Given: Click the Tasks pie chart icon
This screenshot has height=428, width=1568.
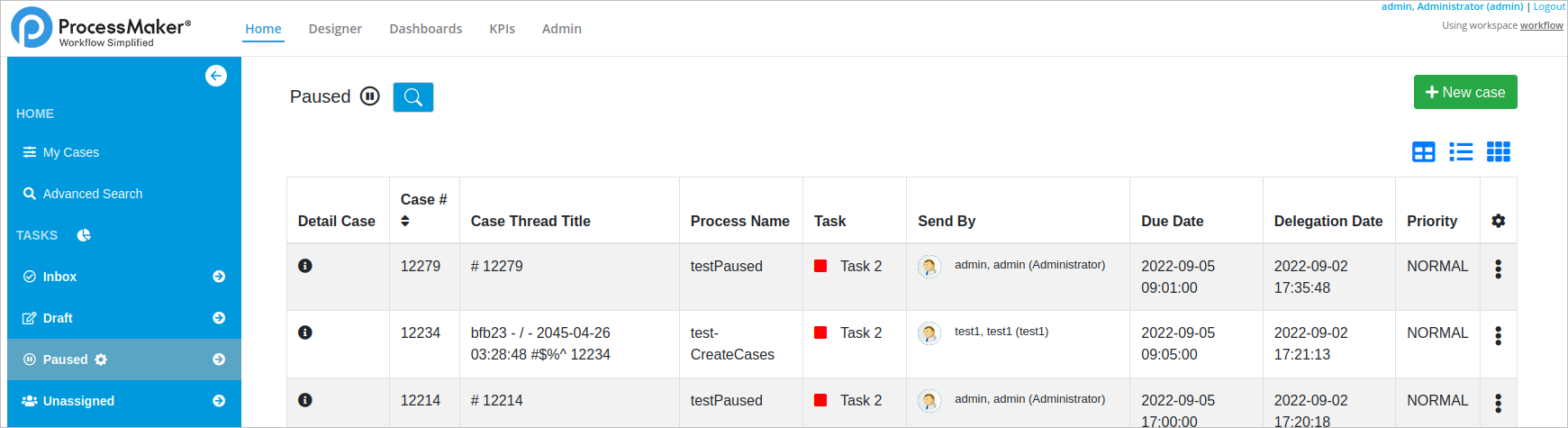Looking at the screenshot, I should coord(84,235).
